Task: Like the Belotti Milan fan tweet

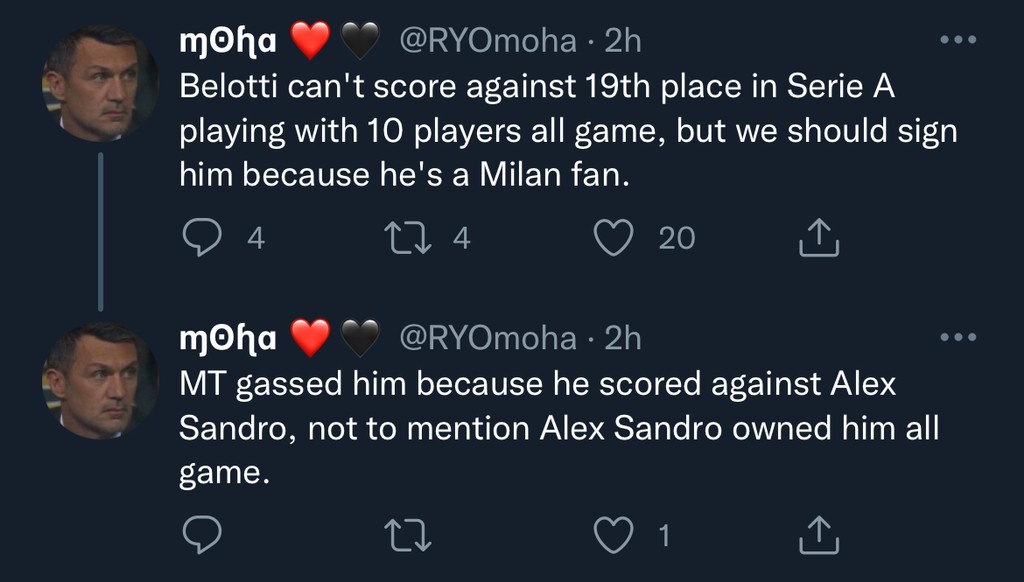Action: coord(613,237)
